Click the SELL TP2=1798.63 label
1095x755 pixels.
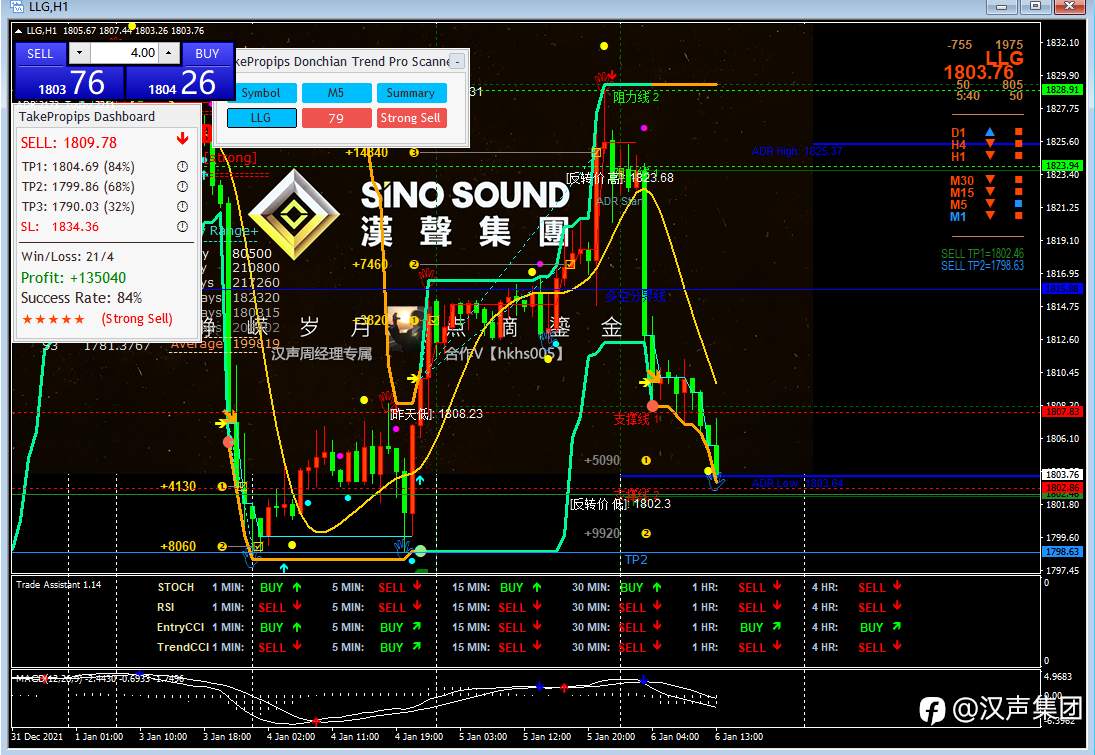coord(982,265)
